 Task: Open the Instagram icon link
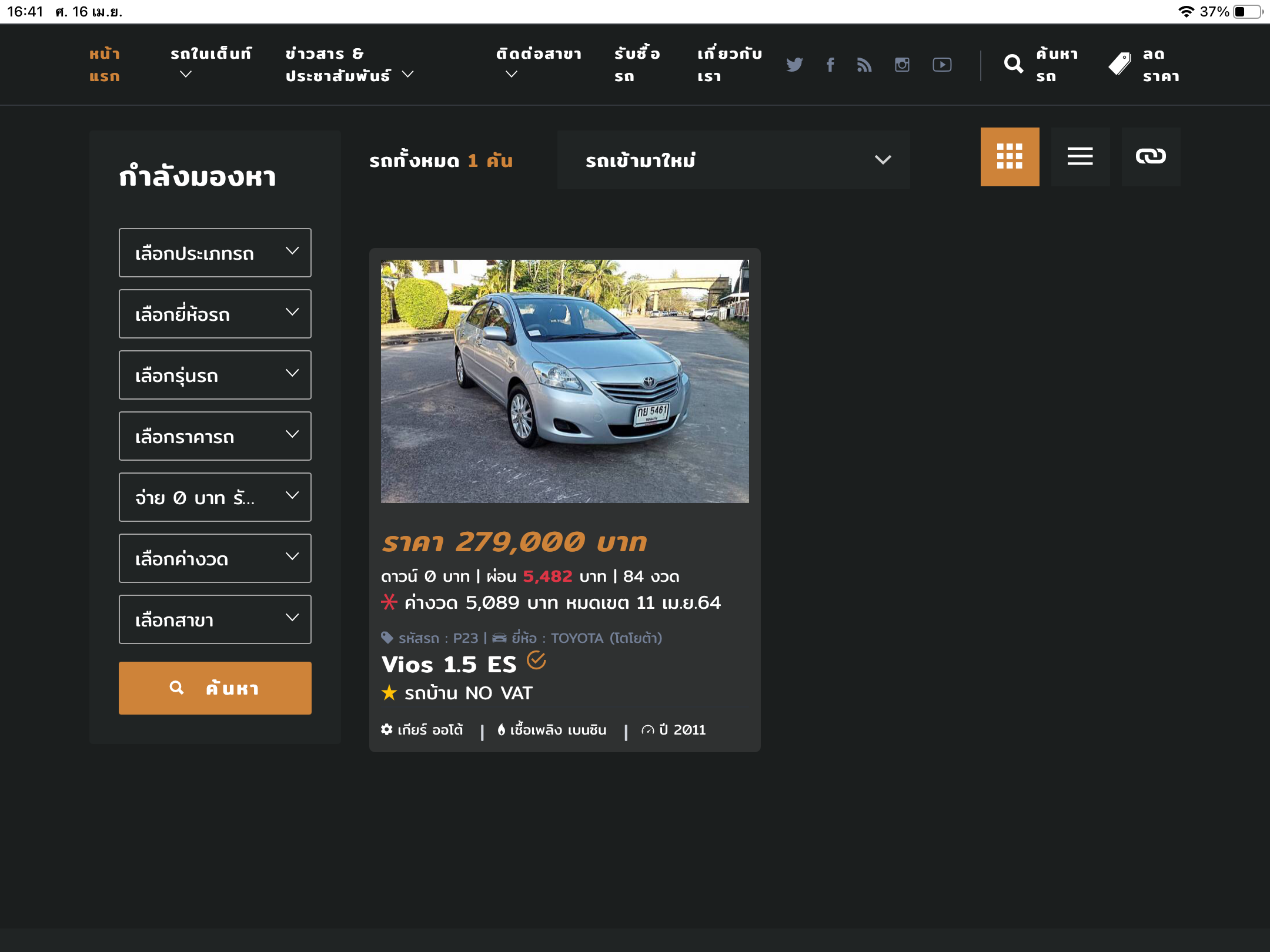(902, 65)
